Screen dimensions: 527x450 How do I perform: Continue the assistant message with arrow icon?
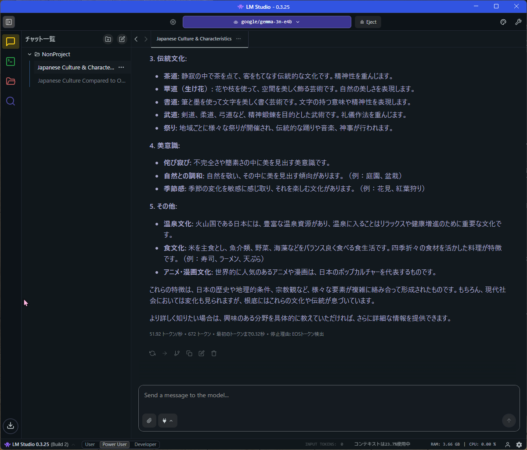[165, 354]
